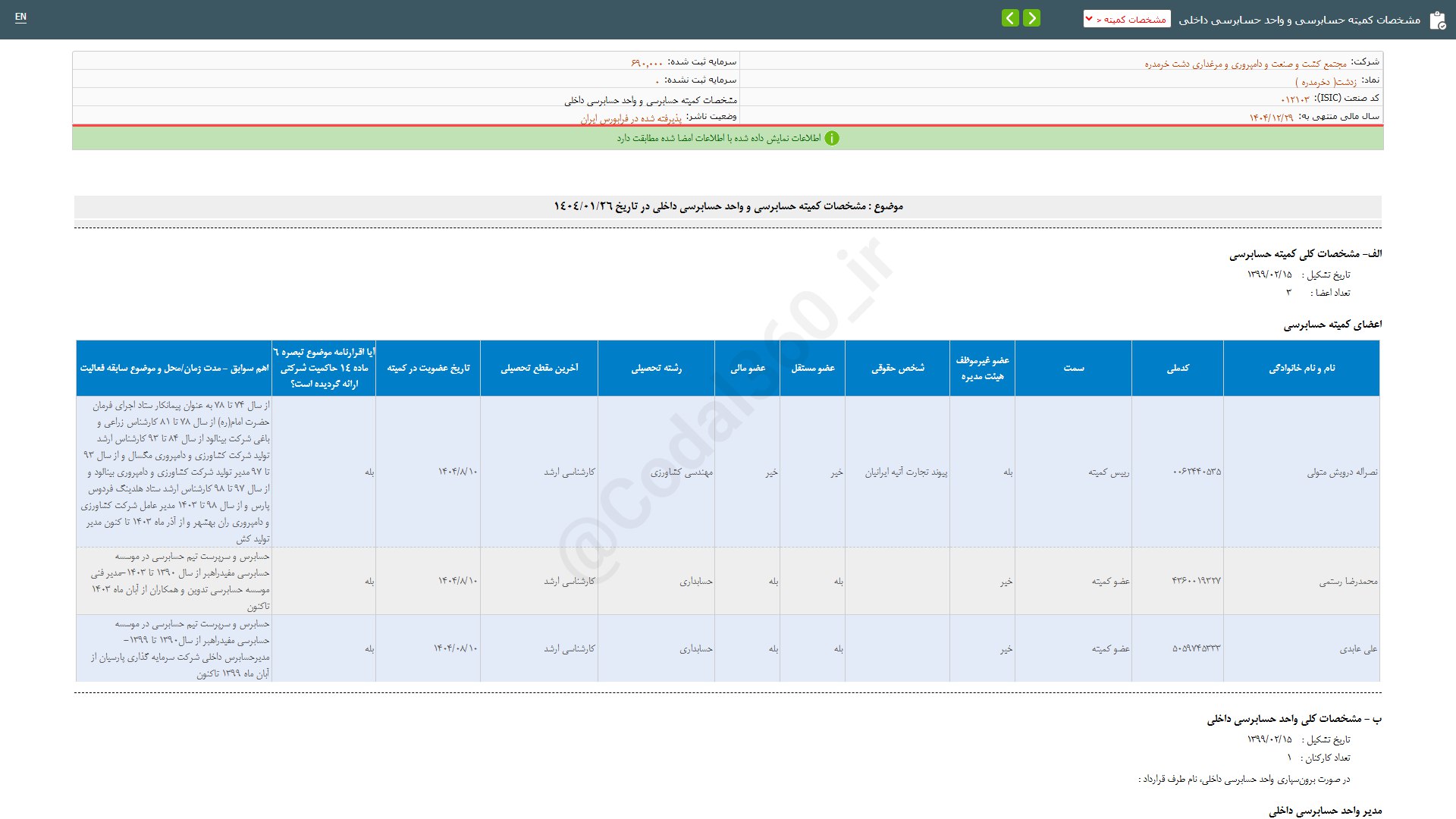1456x819 pixels.
Task: Click the clipboard report icon in header
Action: click(x=1437, y=20)
